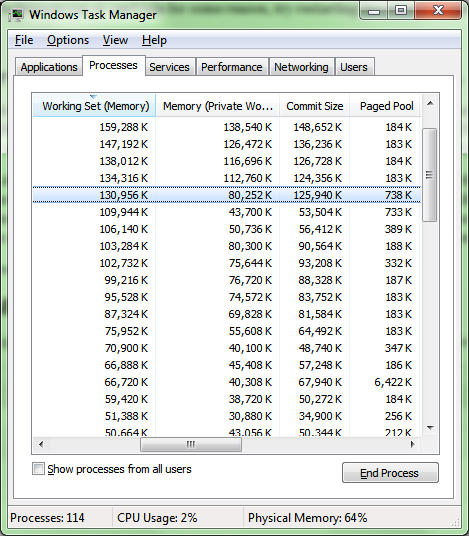Click the CPU Usage: 2% status entry
This screenshot has width=469, height=536.
point(157,518)
